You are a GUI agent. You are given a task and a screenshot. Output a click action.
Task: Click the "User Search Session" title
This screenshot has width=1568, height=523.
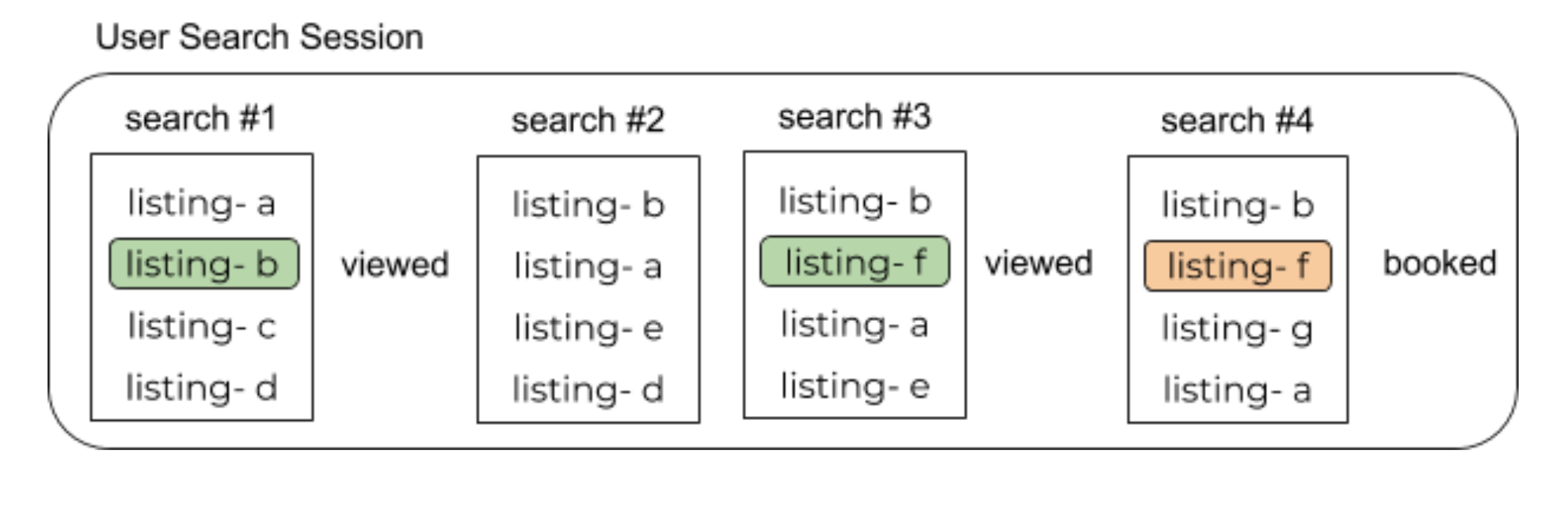pos(259,37)
